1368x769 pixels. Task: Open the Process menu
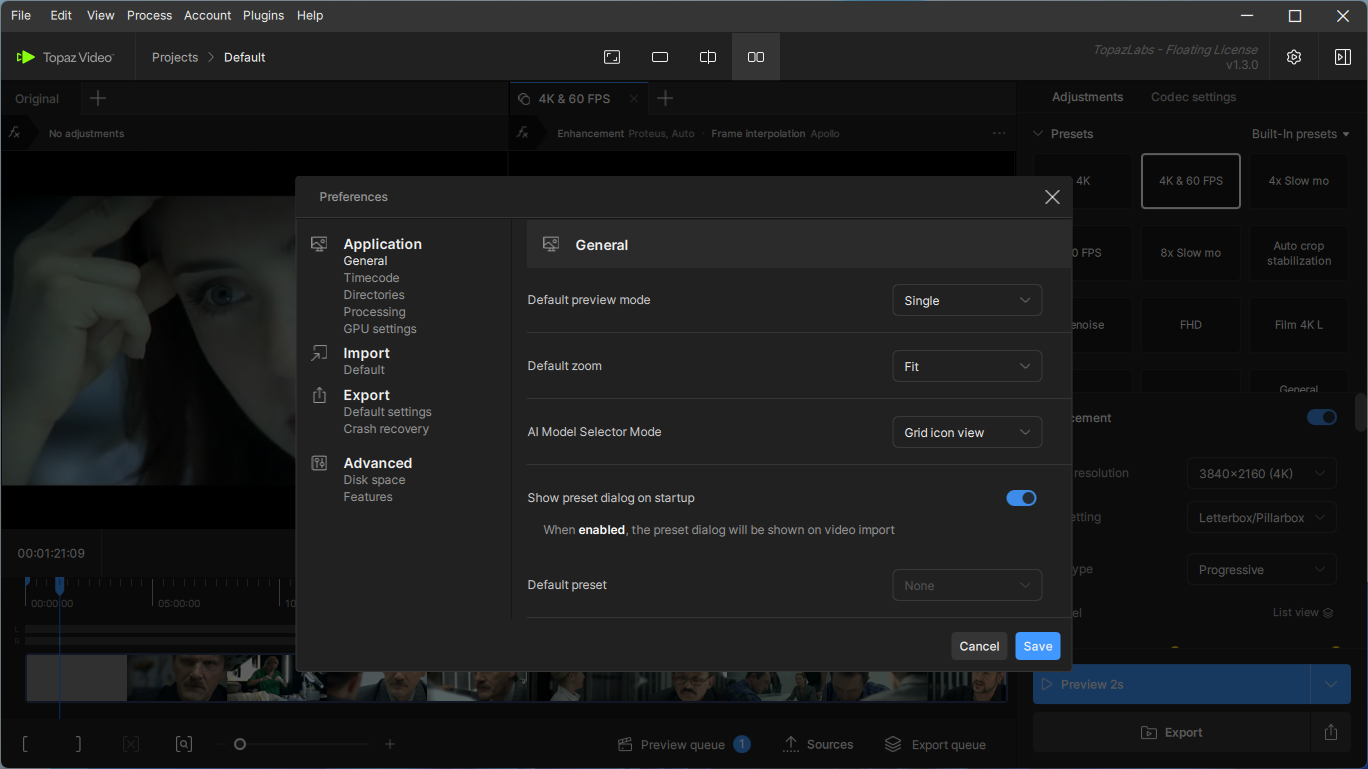[x=150, y=15]
